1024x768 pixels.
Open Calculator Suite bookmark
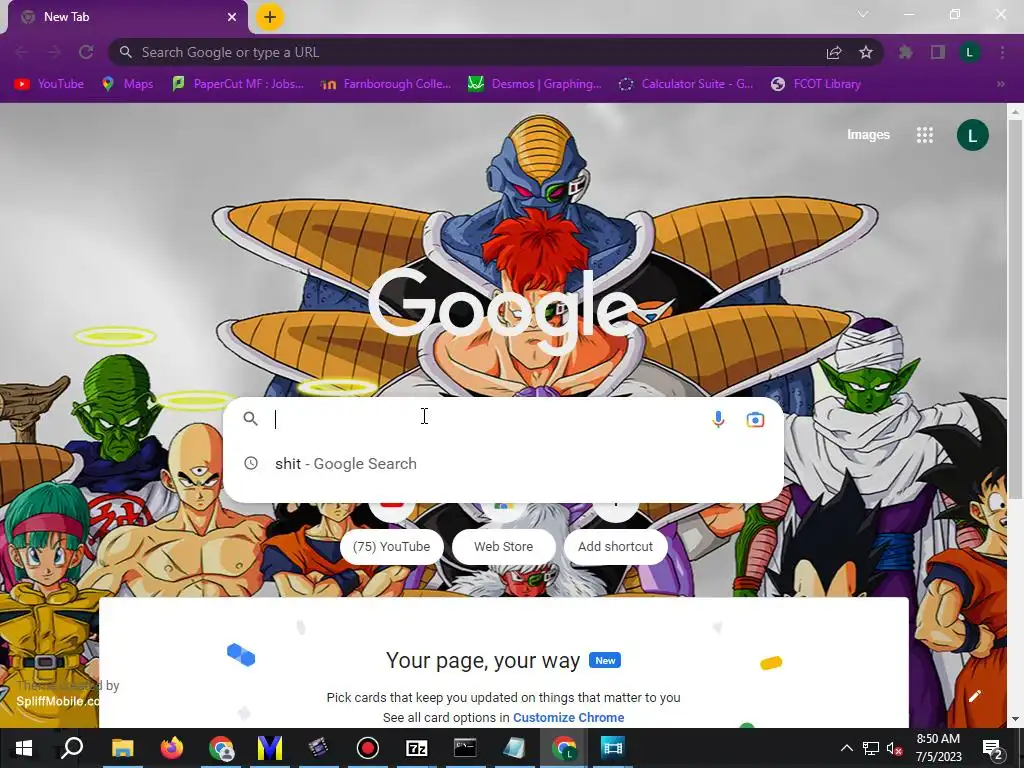pos(686,84)
